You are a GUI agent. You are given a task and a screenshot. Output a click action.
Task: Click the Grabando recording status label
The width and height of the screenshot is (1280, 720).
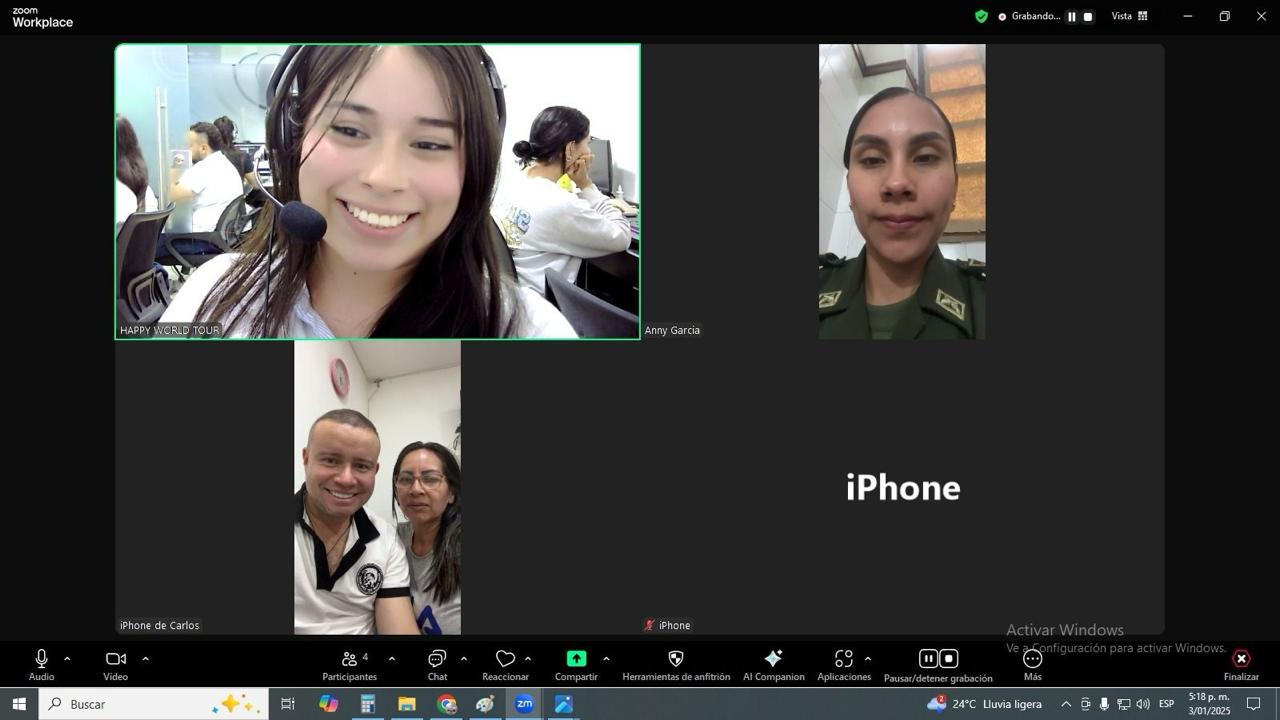tap(1035, 16)
